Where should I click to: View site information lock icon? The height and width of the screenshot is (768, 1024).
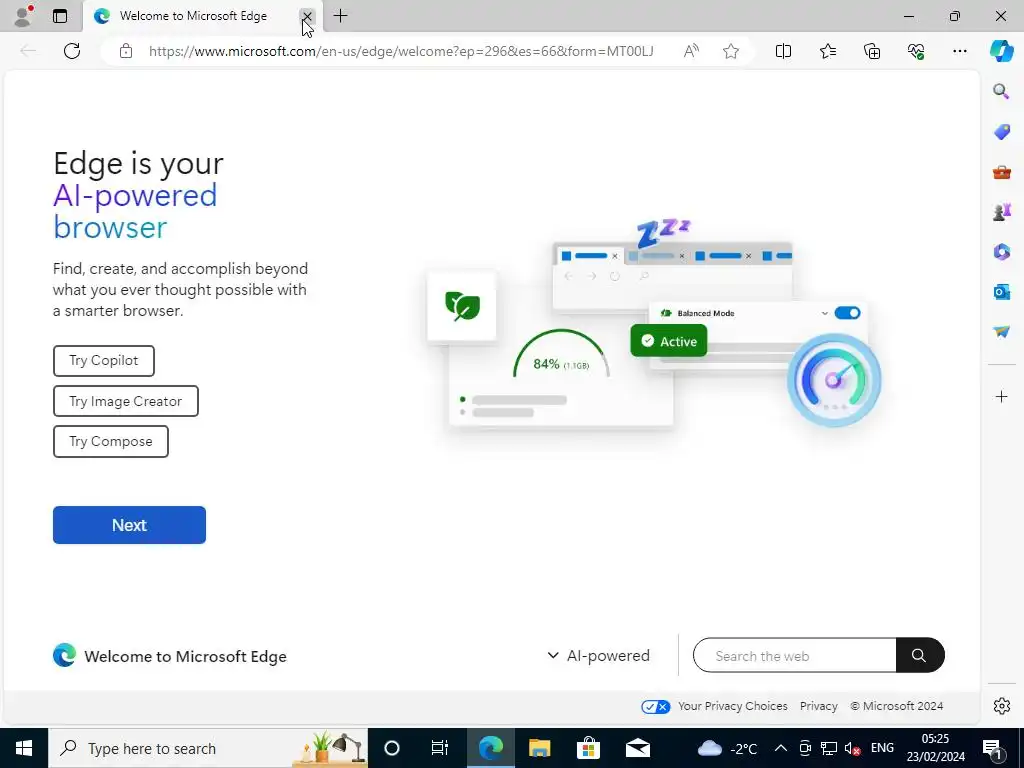pyautogui.click(x=126, y=51)
